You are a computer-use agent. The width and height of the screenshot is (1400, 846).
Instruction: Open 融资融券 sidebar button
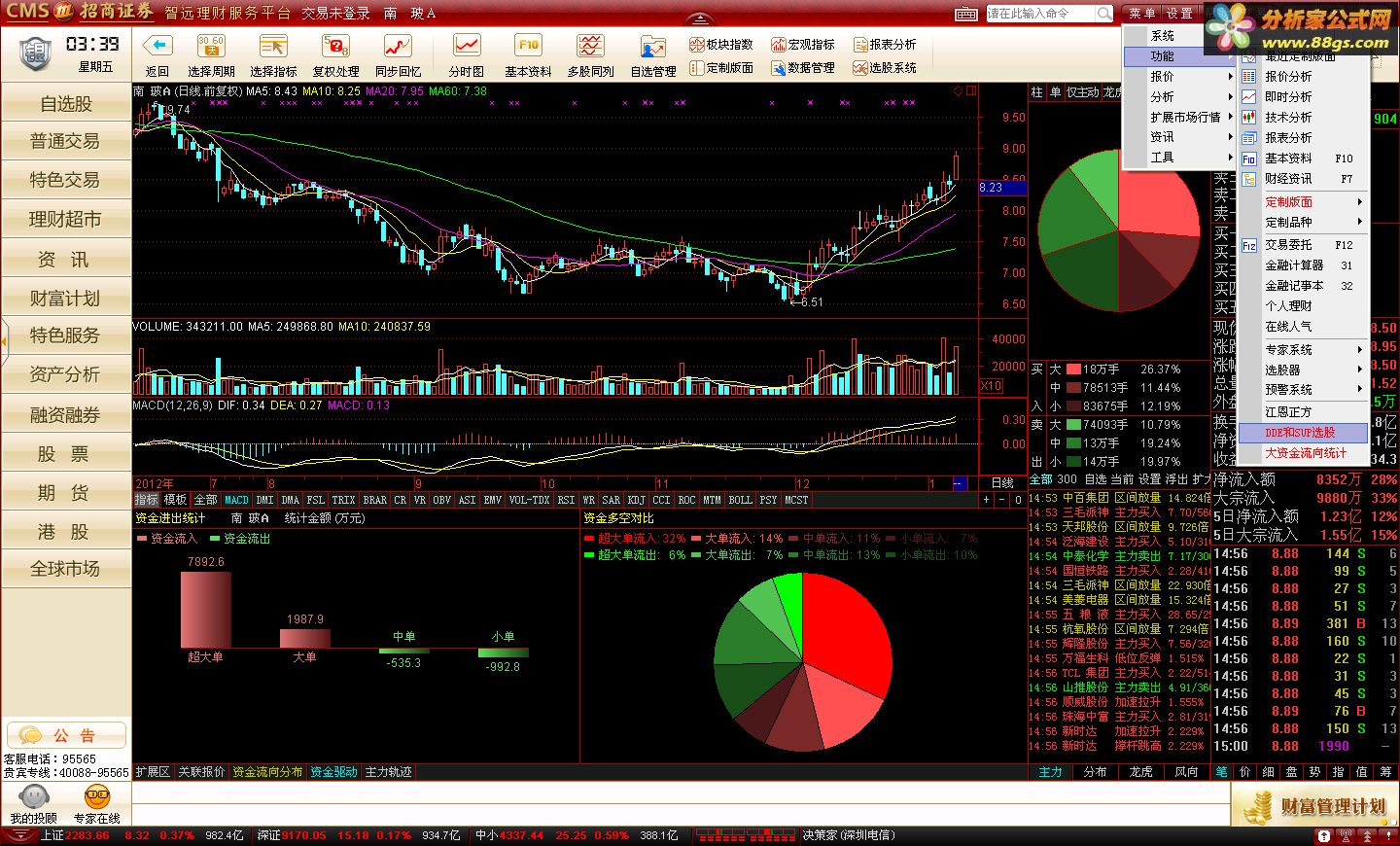(x=66, y=415)
